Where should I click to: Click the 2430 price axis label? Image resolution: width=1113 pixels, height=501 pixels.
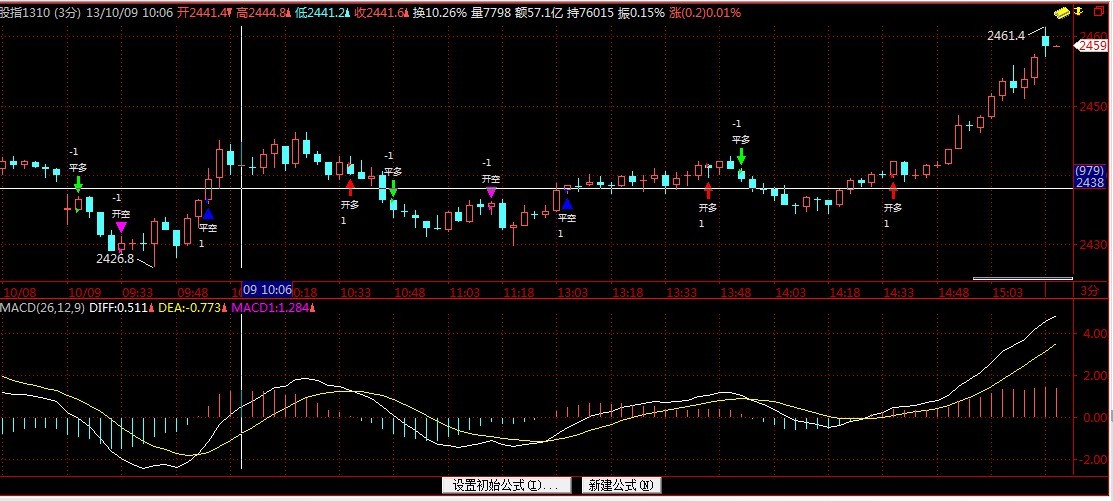(1092, 245)
